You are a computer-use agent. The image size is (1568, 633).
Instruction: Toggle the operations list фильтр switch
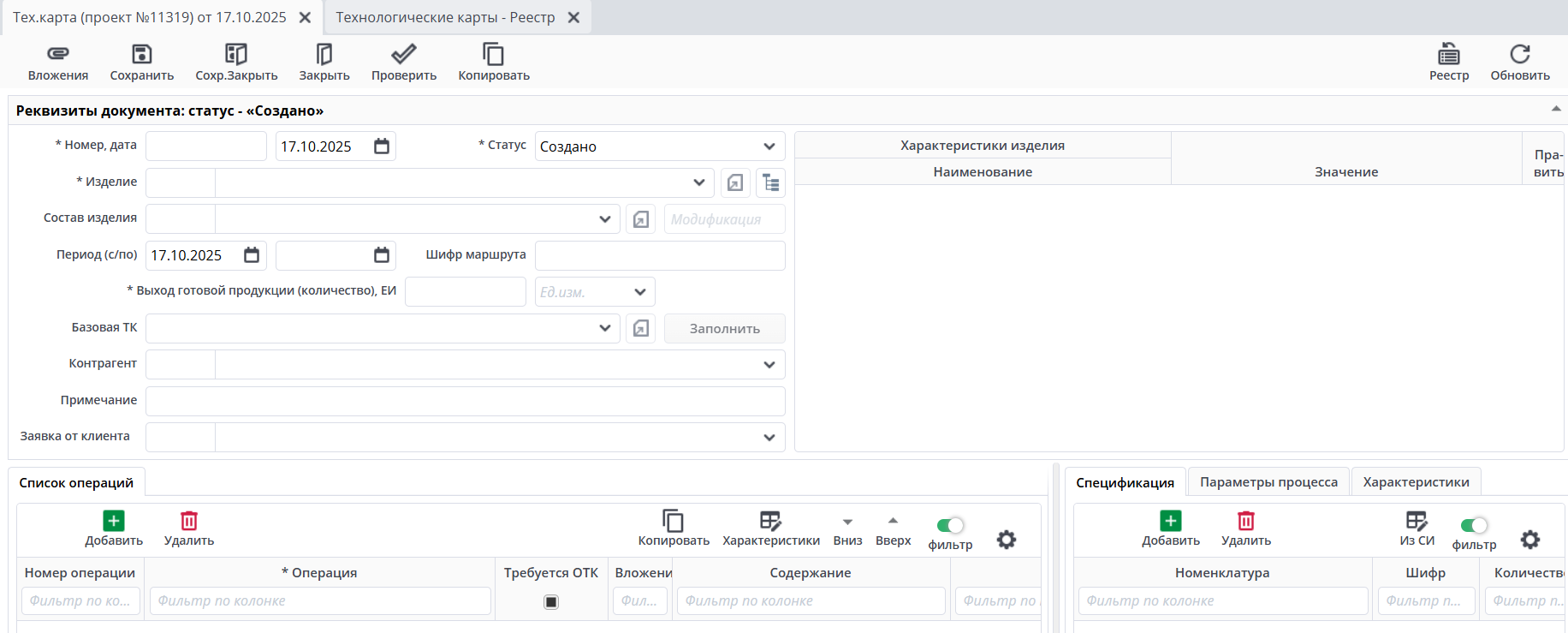click(950, 526)
